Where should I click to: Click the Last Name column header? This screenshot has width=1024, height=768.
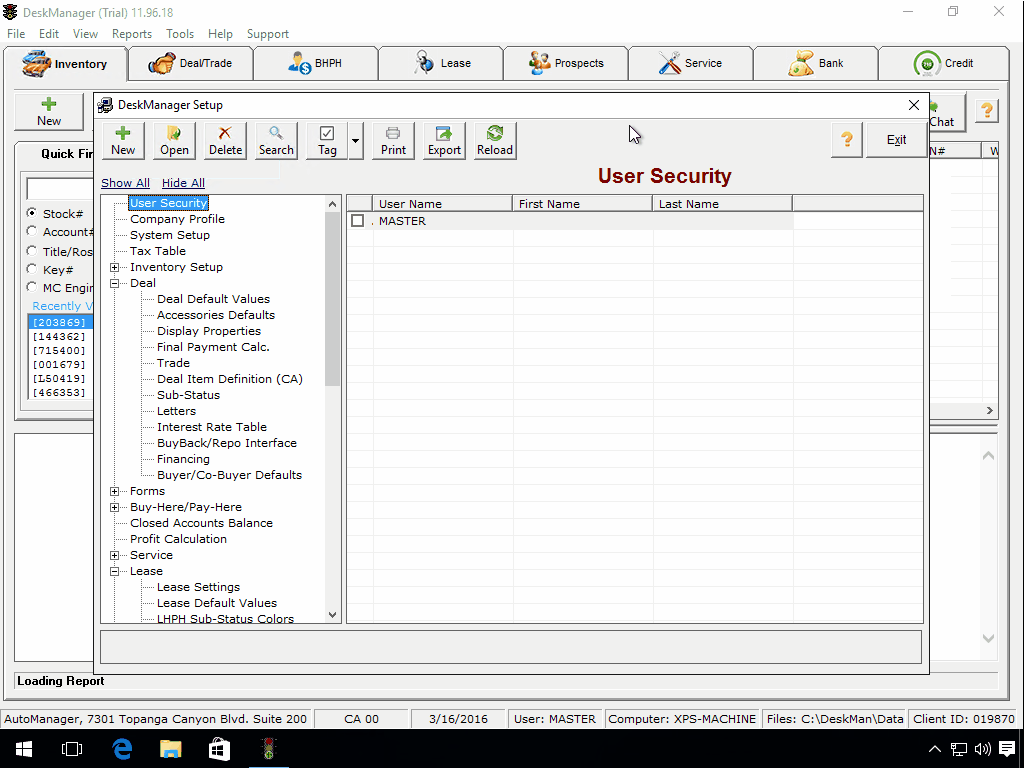tap(722, 204)
